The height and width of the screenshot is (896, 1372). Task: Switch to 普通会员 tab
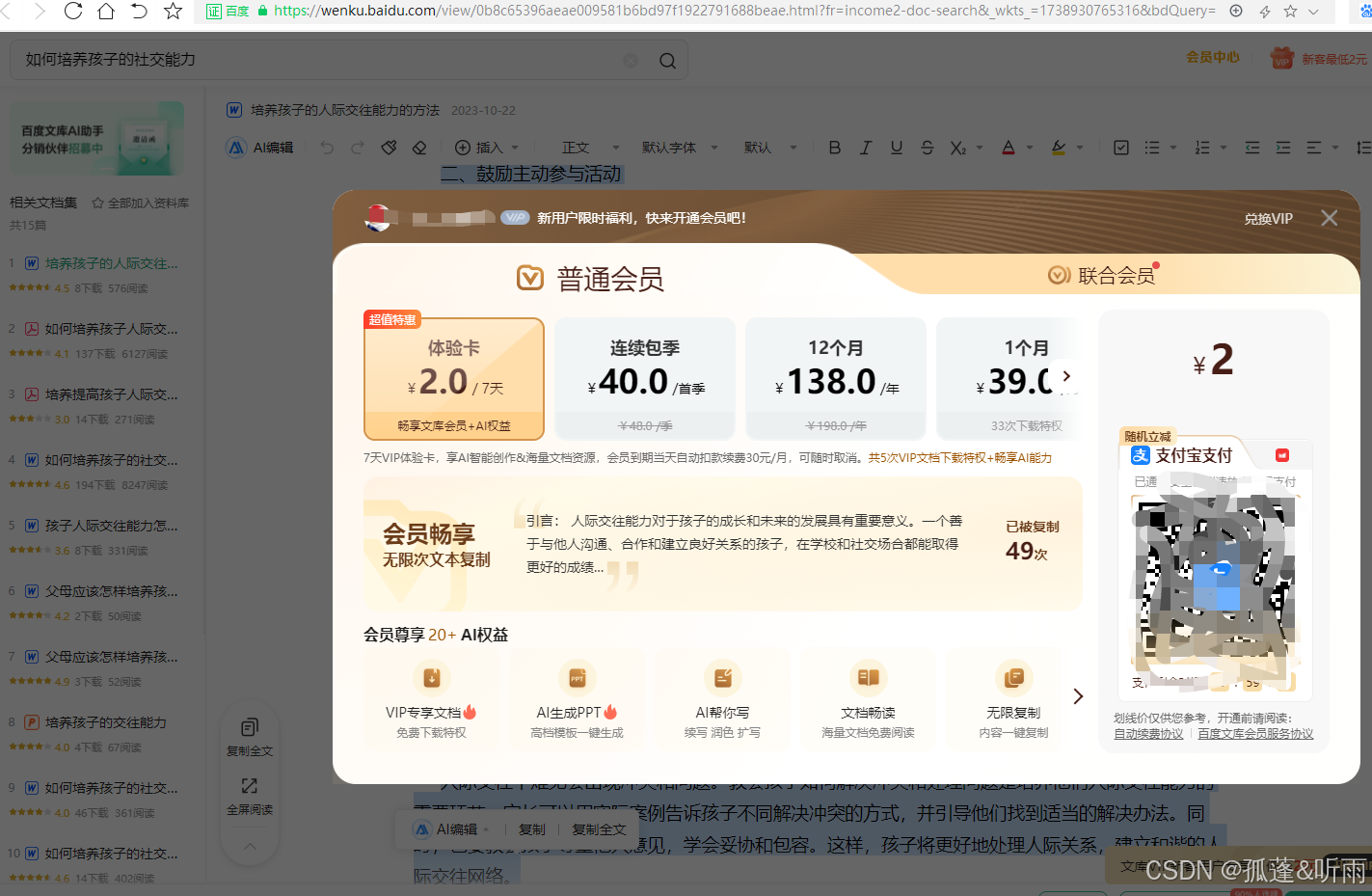click(590, 279)
